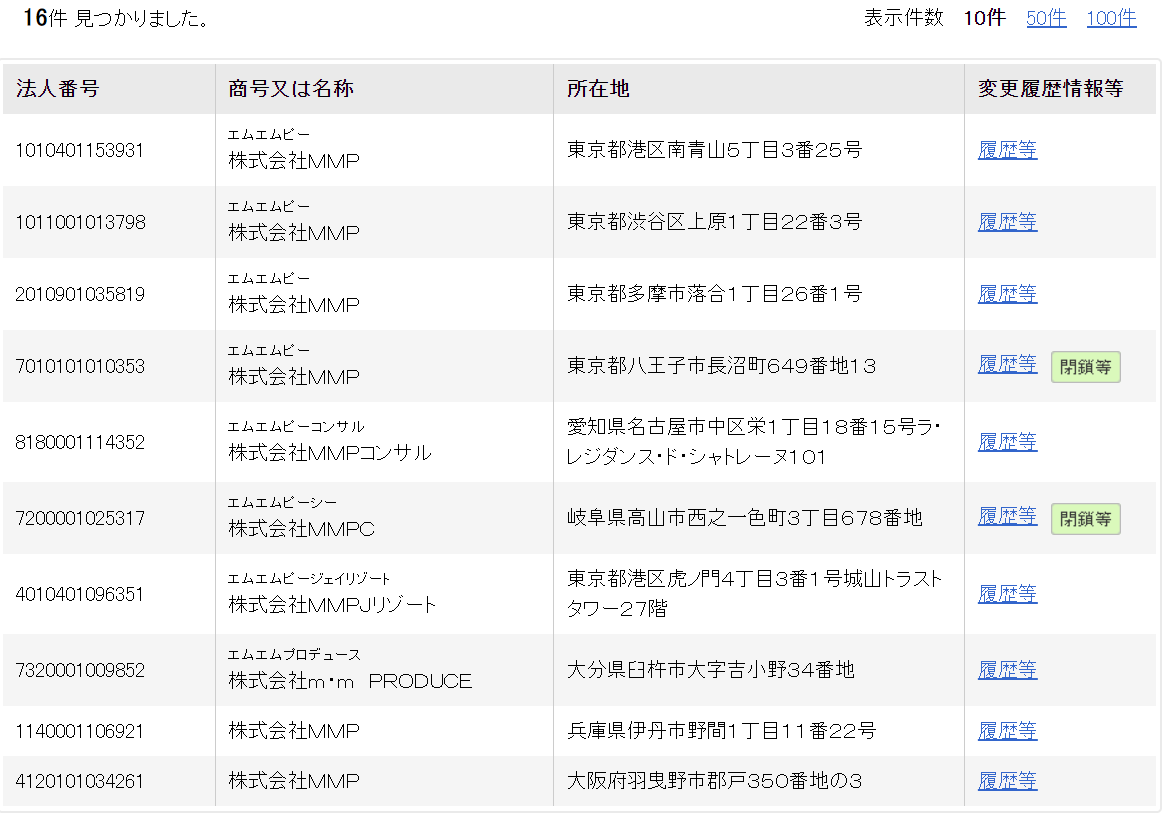The height and width of the screenshot is (817, 1170).
Task: Open 履歴等 for 株式会社MMPC
Action: point(1007,516)
